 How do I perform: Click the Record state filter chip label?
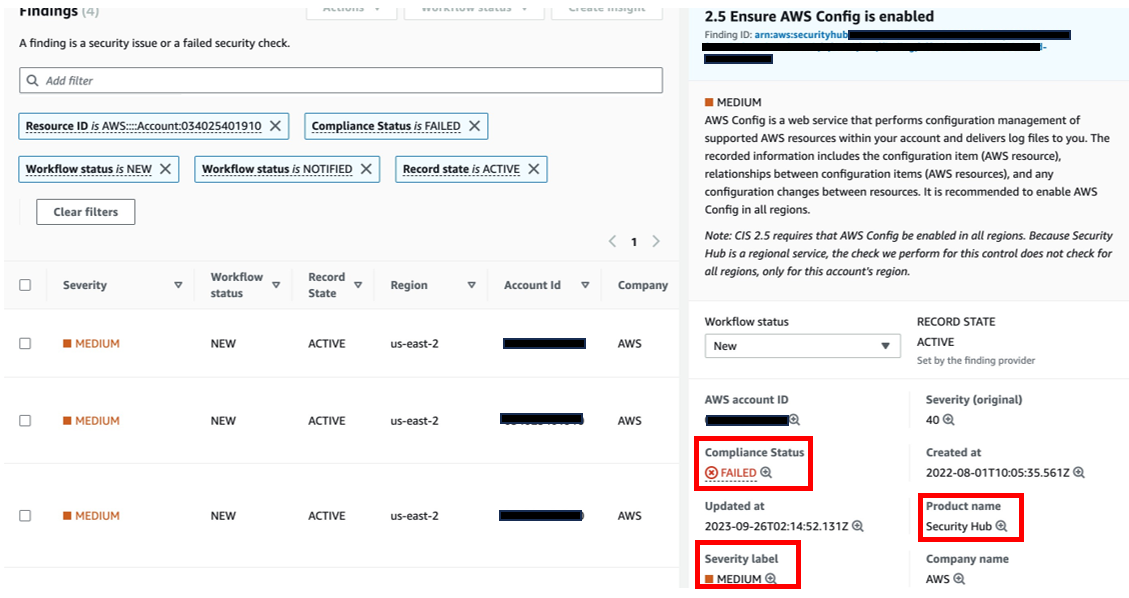[x=462, y=169]
